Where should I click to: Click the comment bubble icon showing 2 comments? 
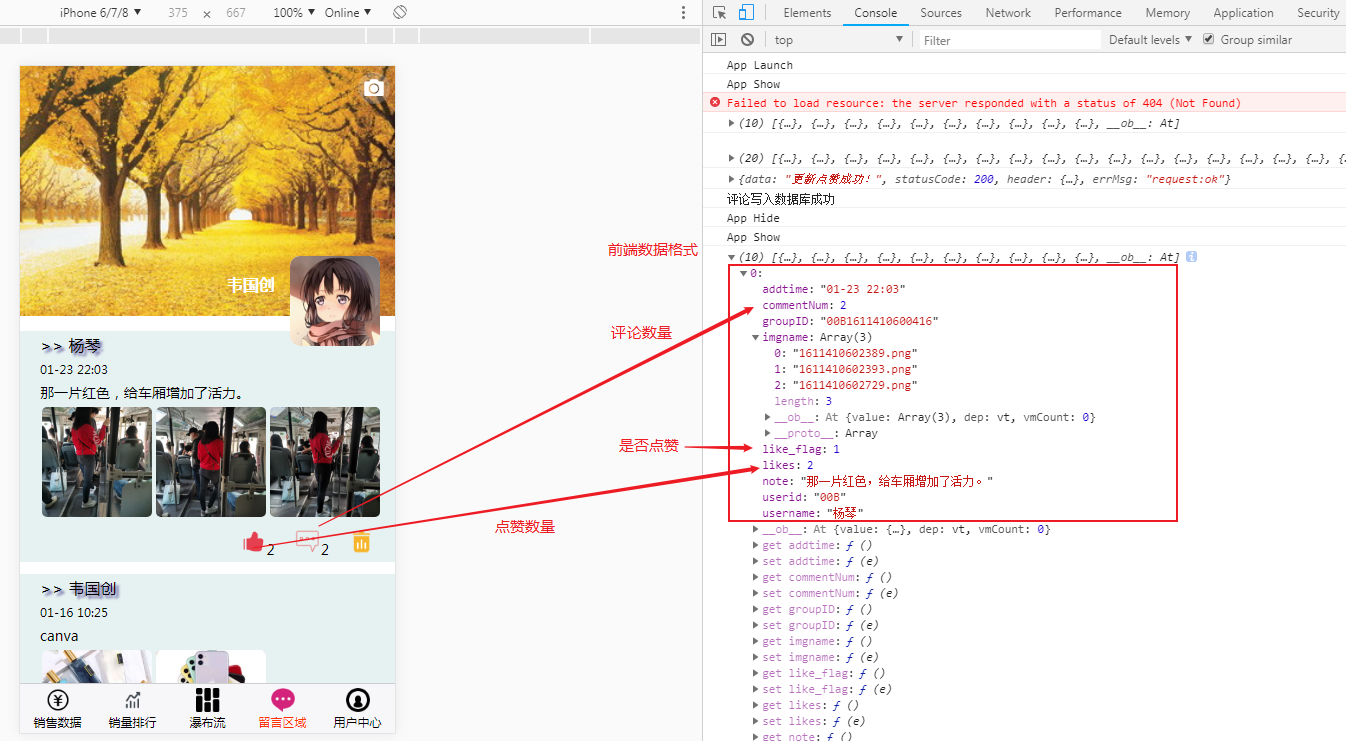[x=309, y=541]
